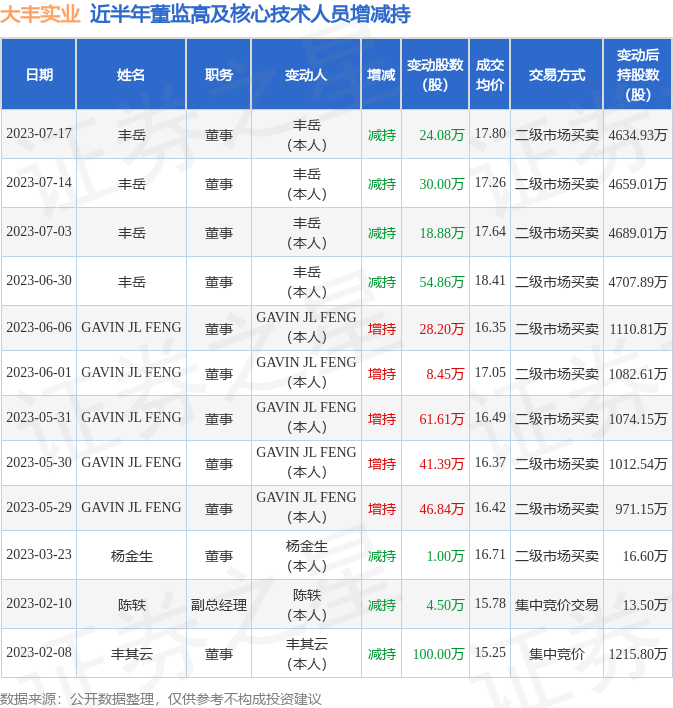Select date cell 2023-05-30
Viewport: 673px width, 708px height.
tap(39, 462)
